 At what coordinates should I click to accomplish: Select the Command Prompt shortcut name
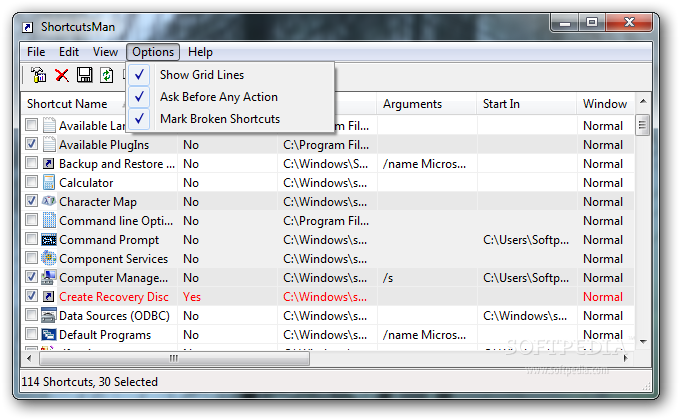[109, 240]
